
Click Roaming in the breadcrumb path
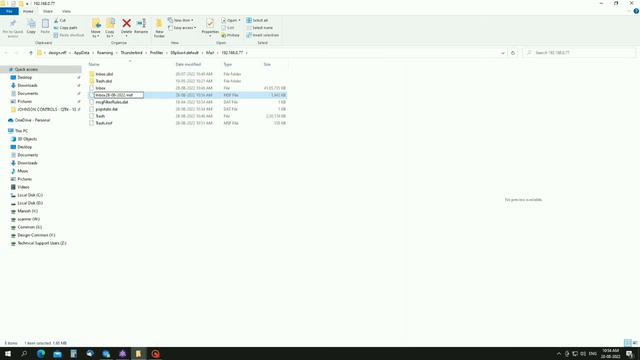pos(105,53)
